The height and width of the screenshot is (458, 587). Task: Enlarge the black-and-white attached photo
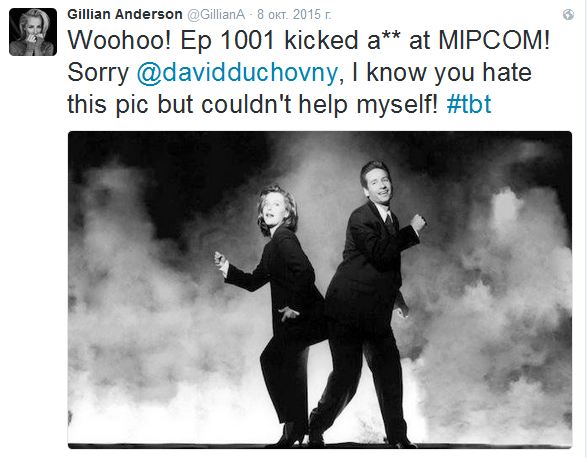(320, 289)
